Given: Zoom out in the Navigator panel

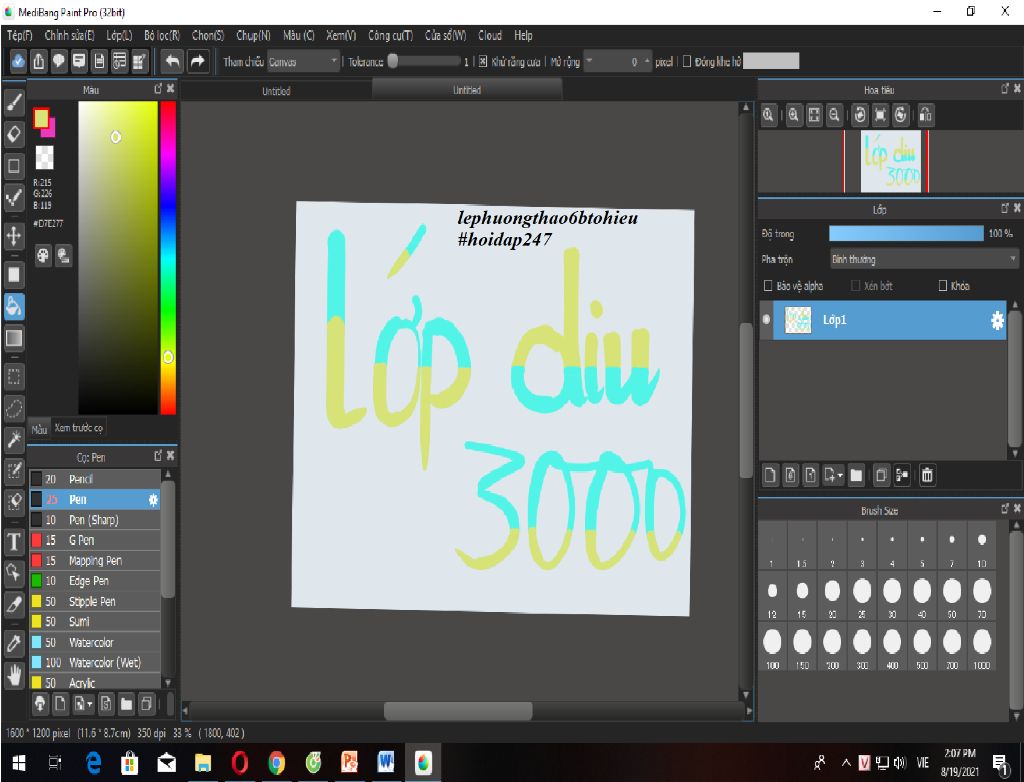Looking at the screenshot, I should click(x=834, y=116).
